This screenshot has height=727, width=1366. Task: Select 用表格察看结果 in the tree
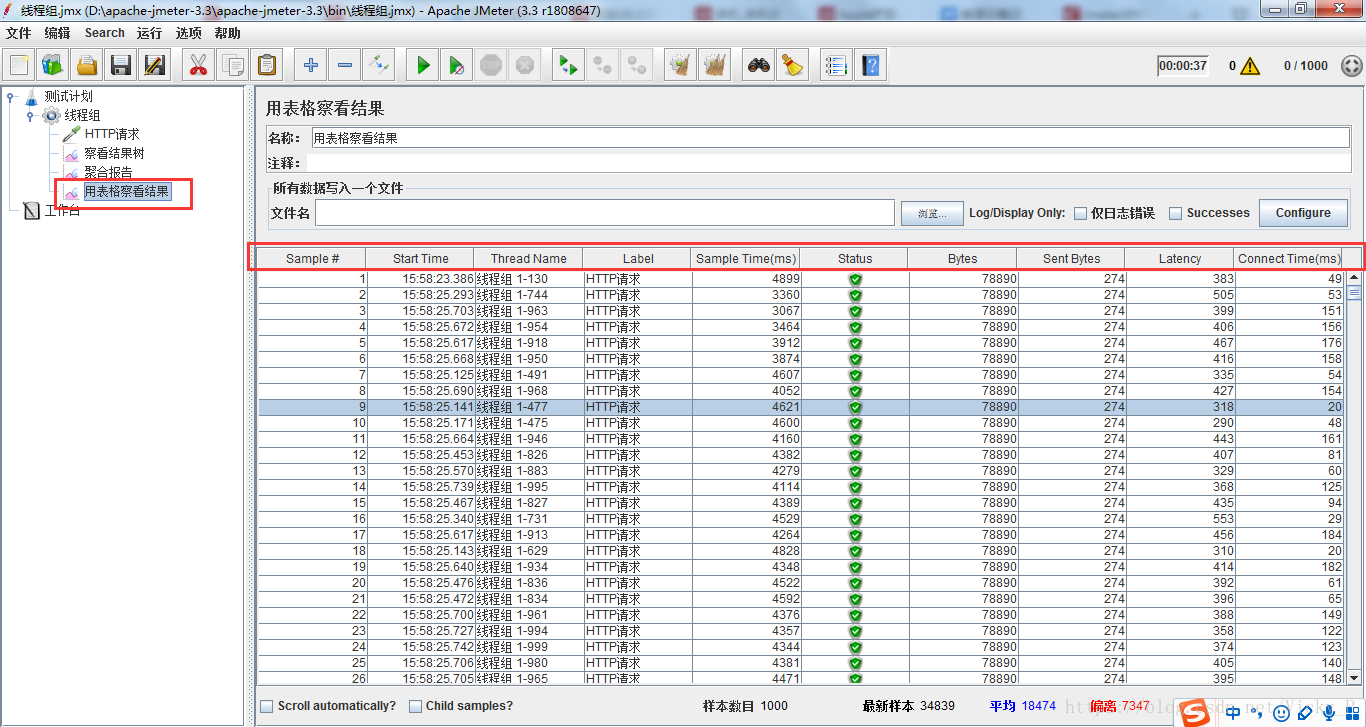127,191
